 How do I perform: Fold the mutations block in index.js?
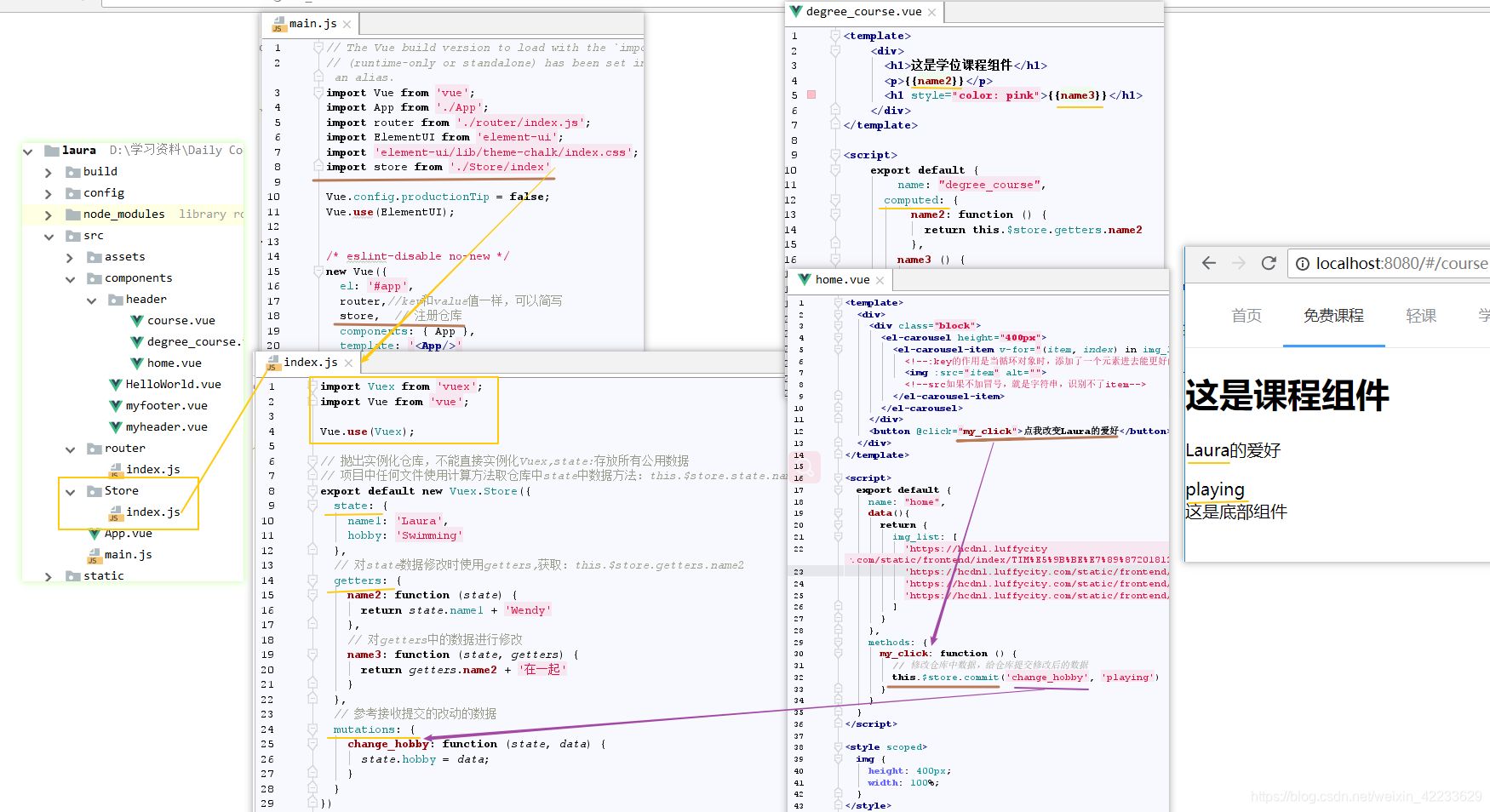312,729
